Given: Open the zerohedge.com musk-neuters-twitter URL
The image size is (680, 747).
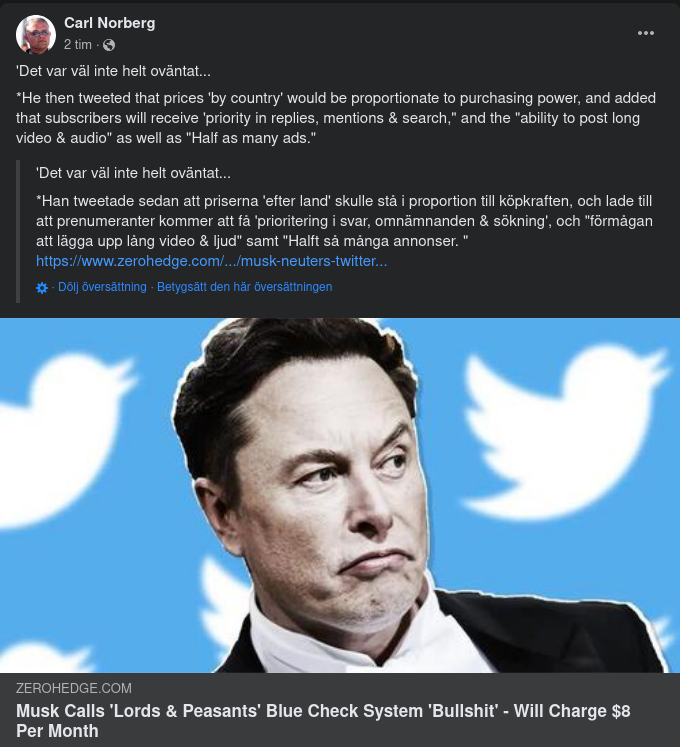Looking at the screenshot, I should pos(211,261).
